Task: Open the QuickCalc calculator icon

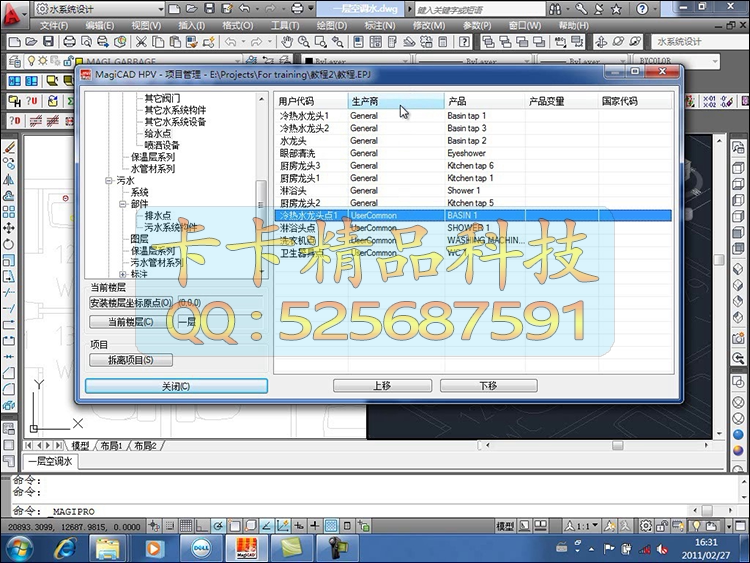Action: point(443,42)
